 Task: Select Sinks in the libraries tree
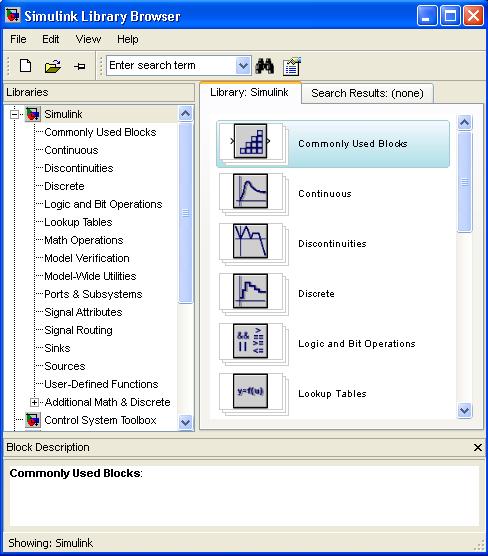coord(57,348)
